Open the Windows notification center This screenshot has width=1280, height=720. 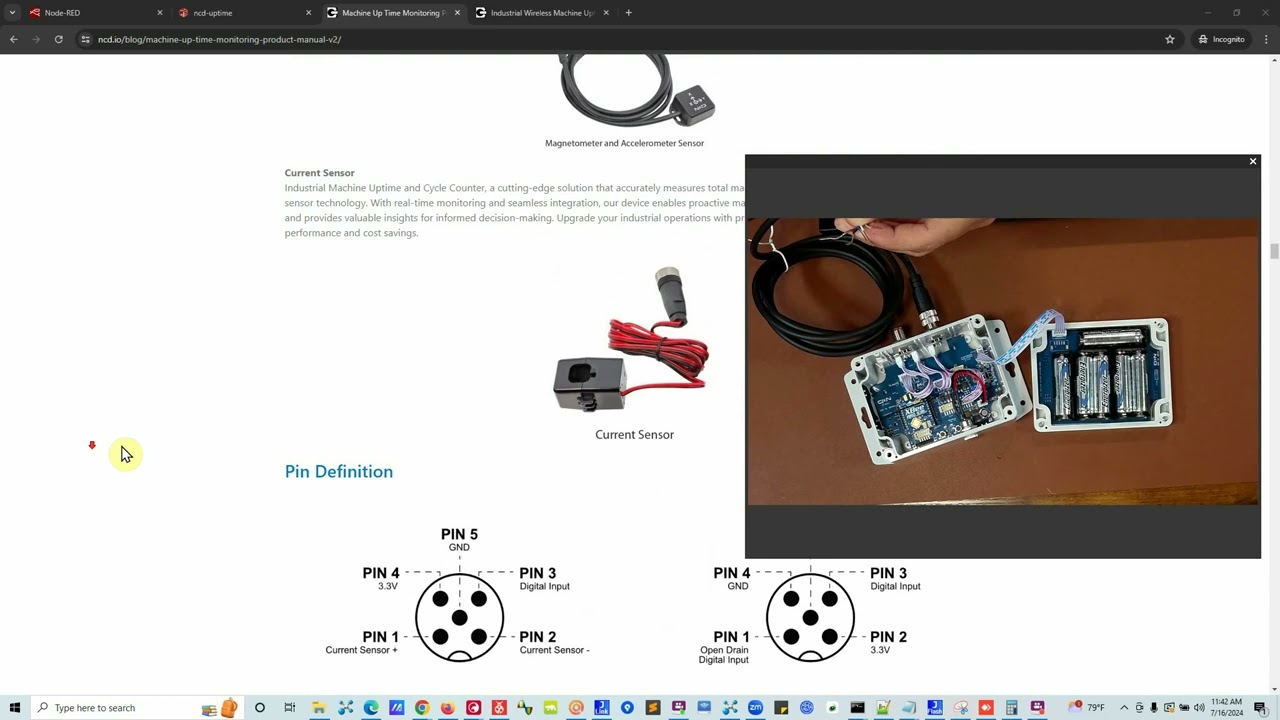1260,707
